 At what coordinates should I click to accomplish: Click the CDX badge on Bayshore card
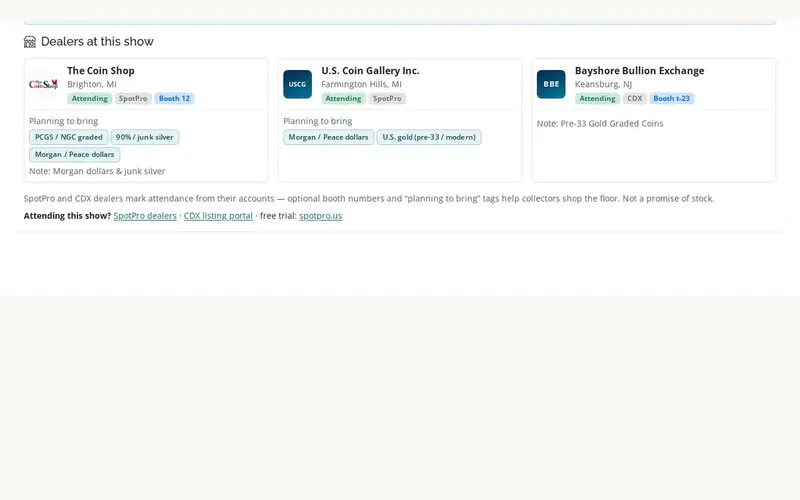coord(635,98)
